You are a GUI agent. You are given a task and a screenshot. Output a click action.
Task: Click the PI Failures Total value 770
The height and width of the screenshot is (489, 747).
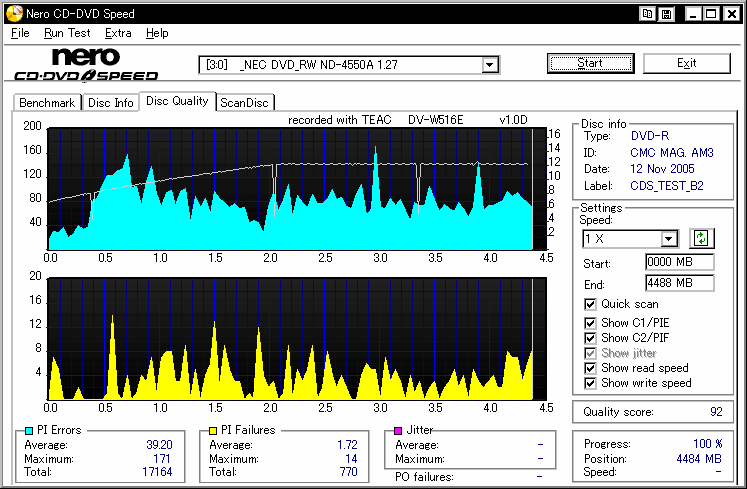(x=348, y=472)
